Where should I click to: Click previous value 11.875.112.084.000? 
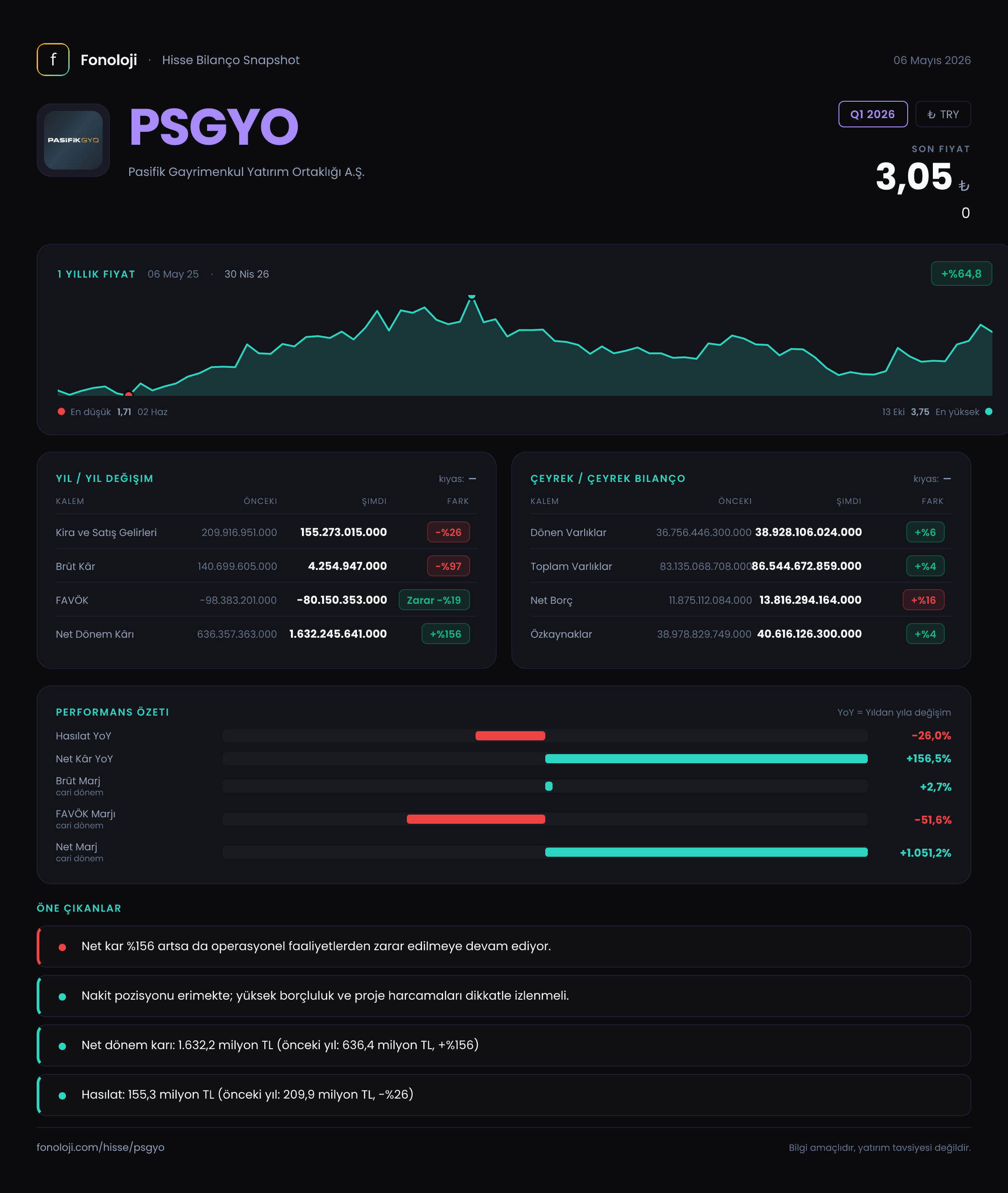[710, 600]
